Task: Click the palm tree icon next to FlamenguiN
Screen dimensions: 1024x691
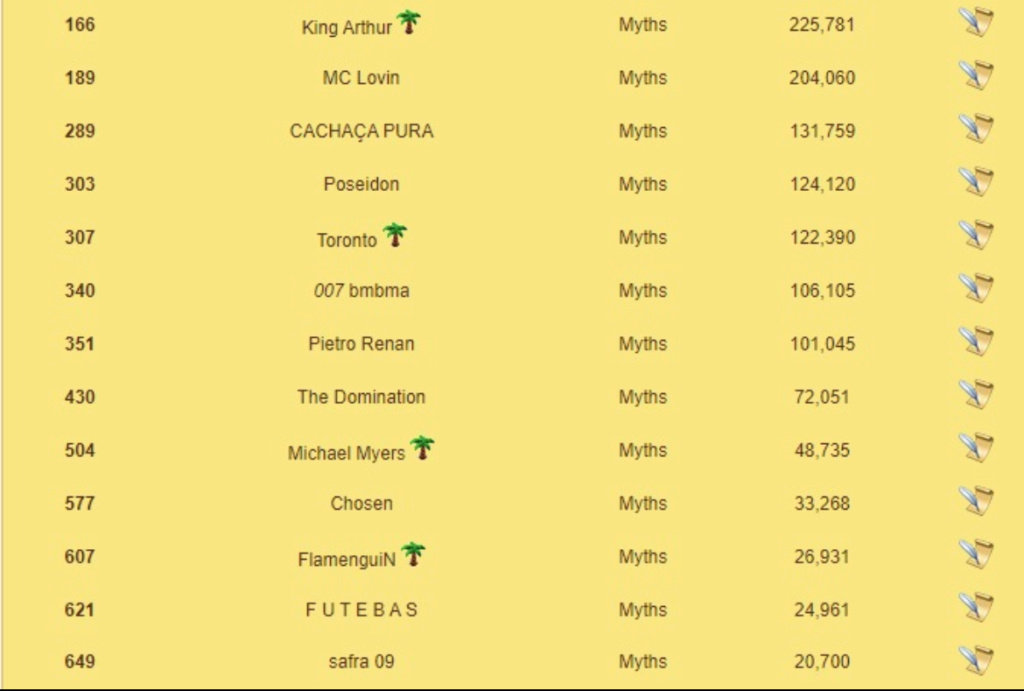Action: (413, 554)
